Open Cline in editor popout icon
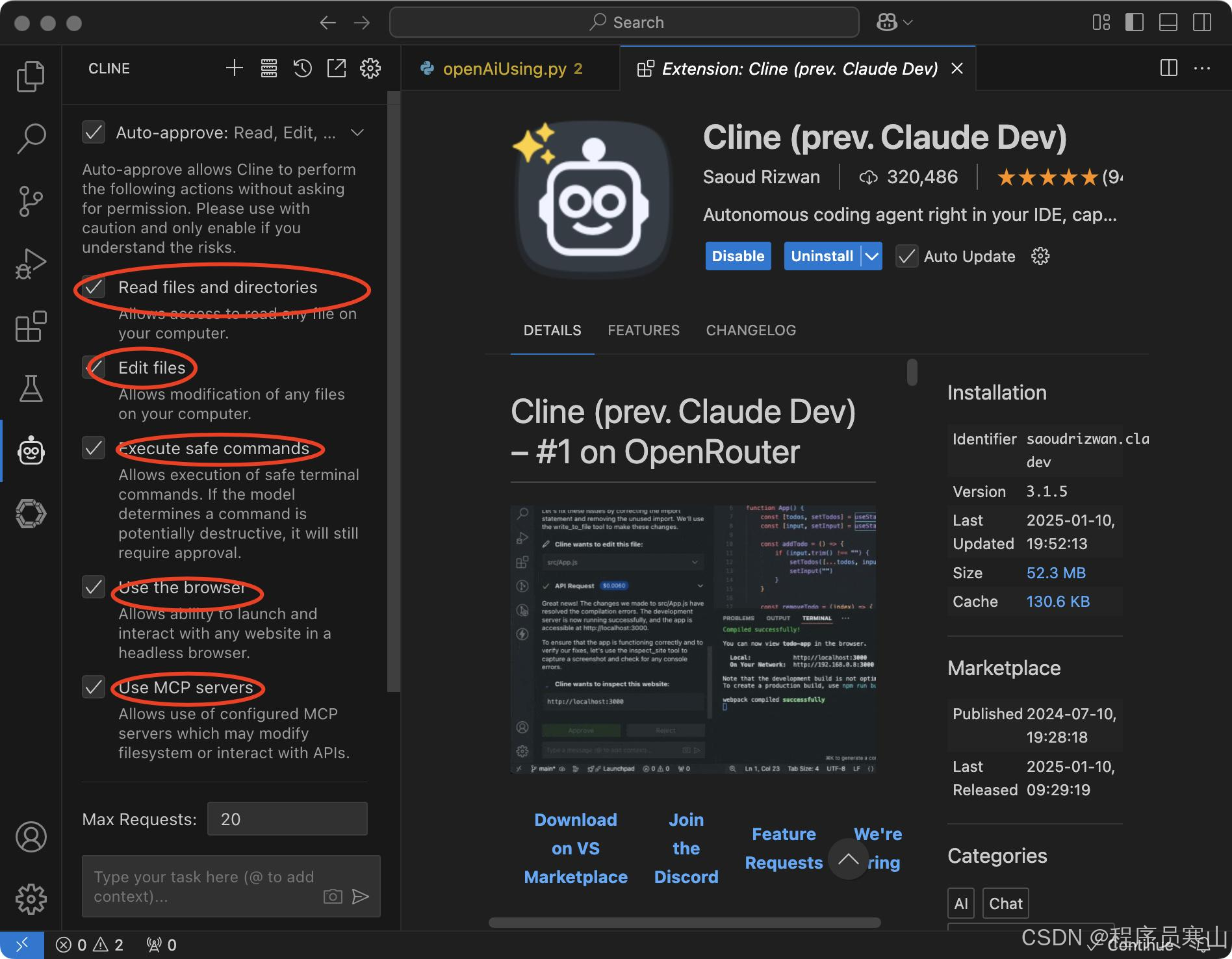Viewport: 1232px width, 959px height. (x=336, y=68)
